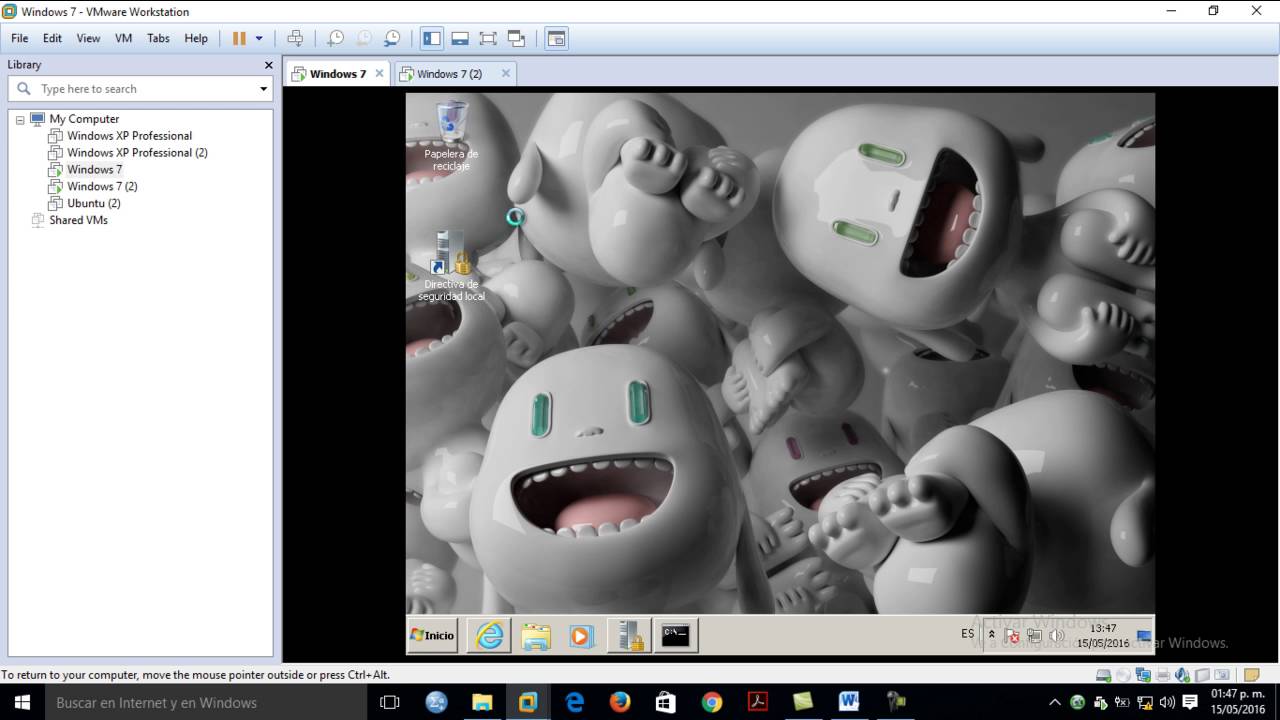The width and height of the screenshot is (1280, 720).
Task: Take a snapshot of this virtual machine
Action: tap(336, 38)
